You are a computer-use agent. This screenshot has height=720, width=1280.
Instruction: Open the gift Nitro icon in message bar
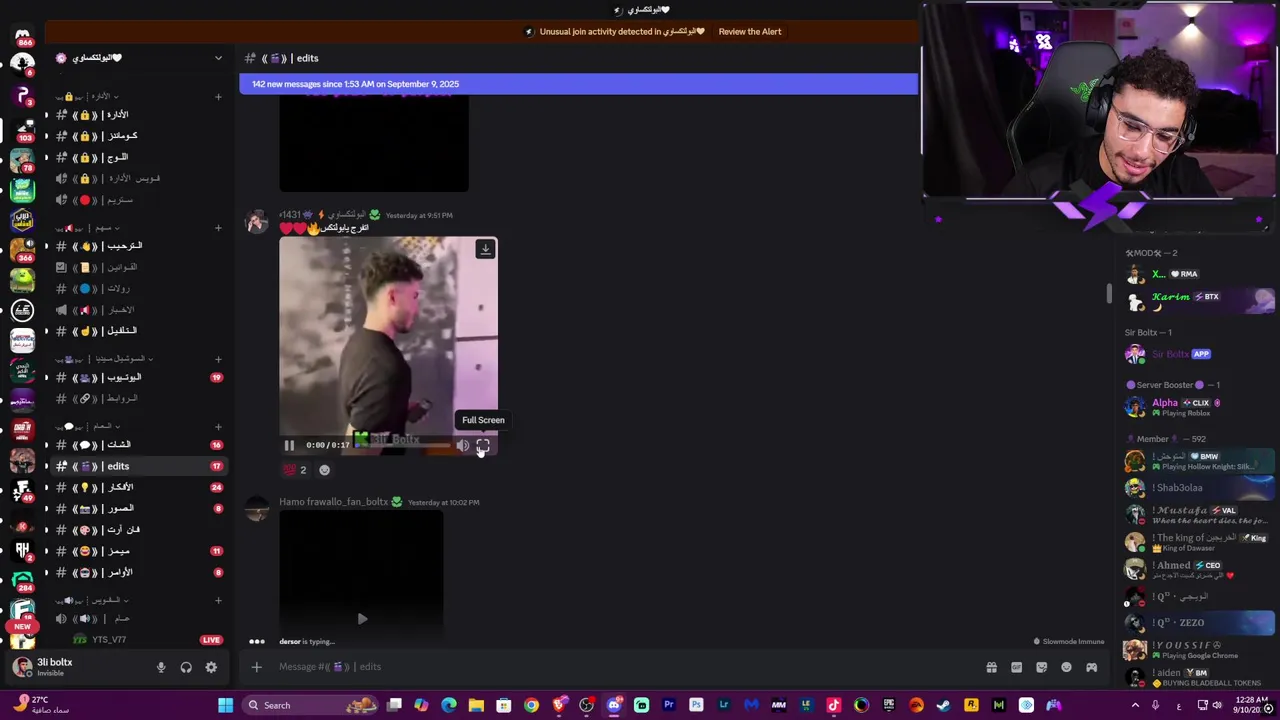coord(991,667)
